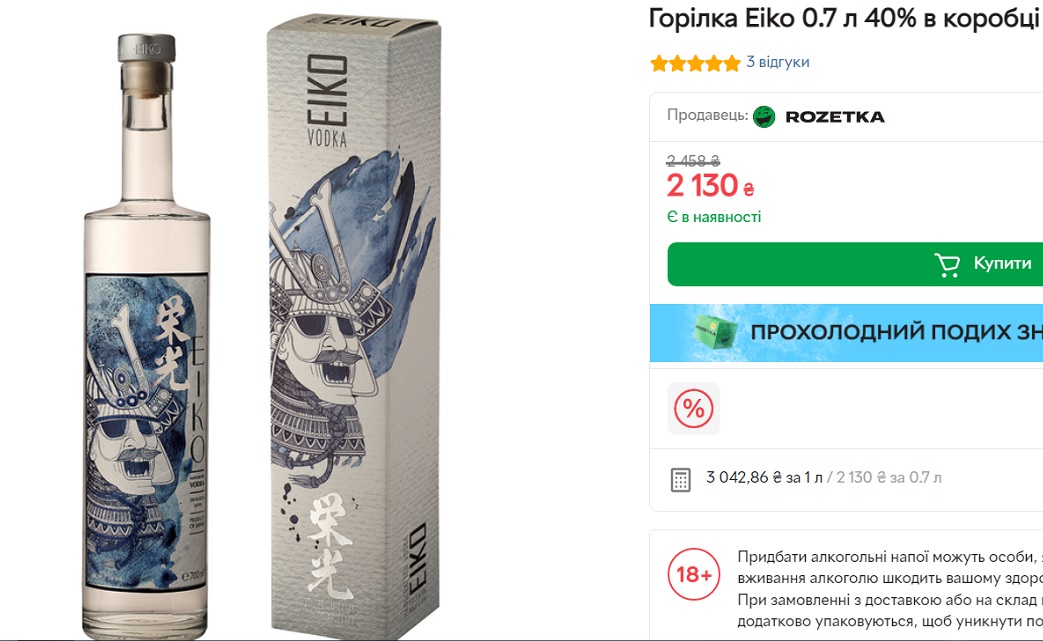Click the red percent discount icon
Viewport: 1043px width, 641px height.
click(x=693, y=408)
